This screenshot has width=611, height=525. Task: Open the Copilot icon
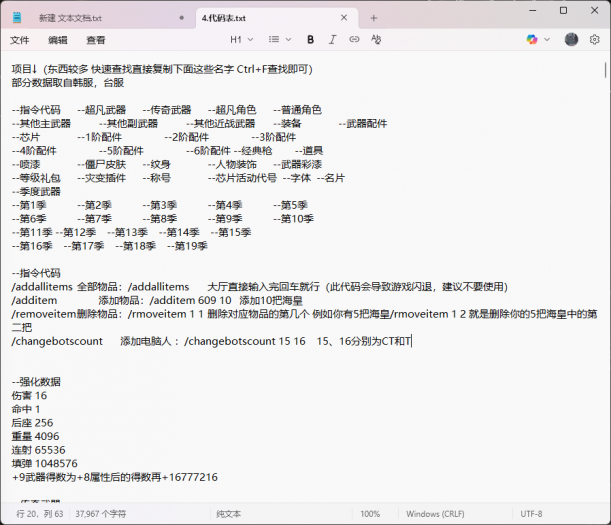532,39
